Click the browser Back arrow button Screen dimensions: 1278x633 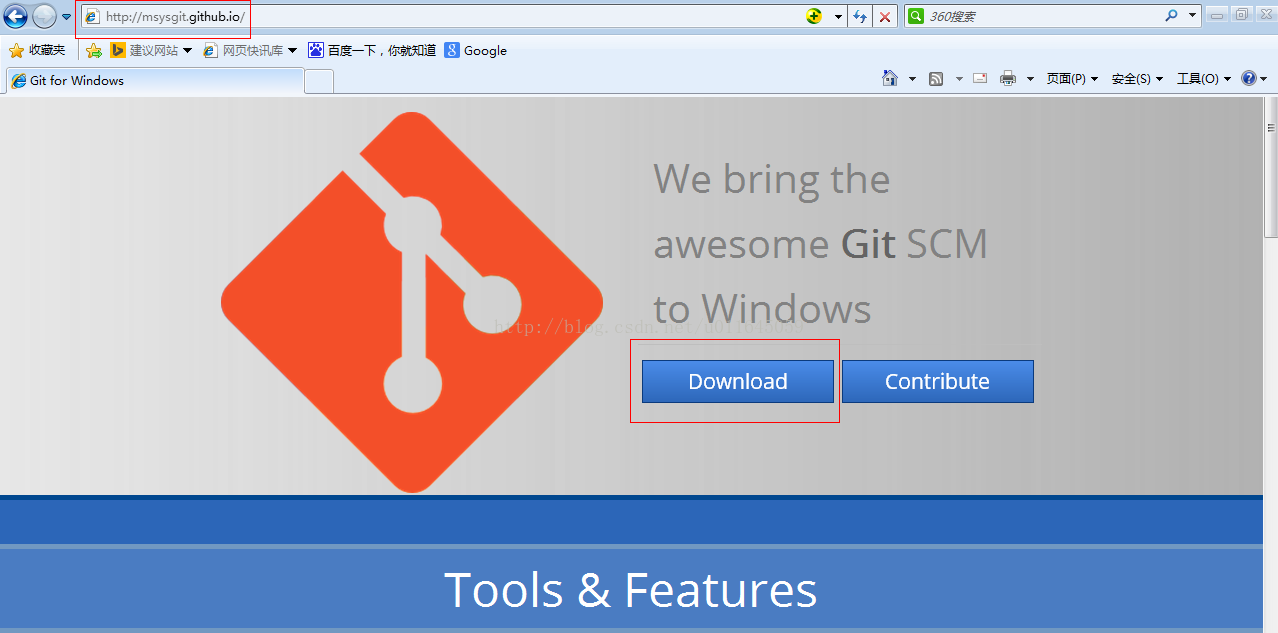click(15, 16)
